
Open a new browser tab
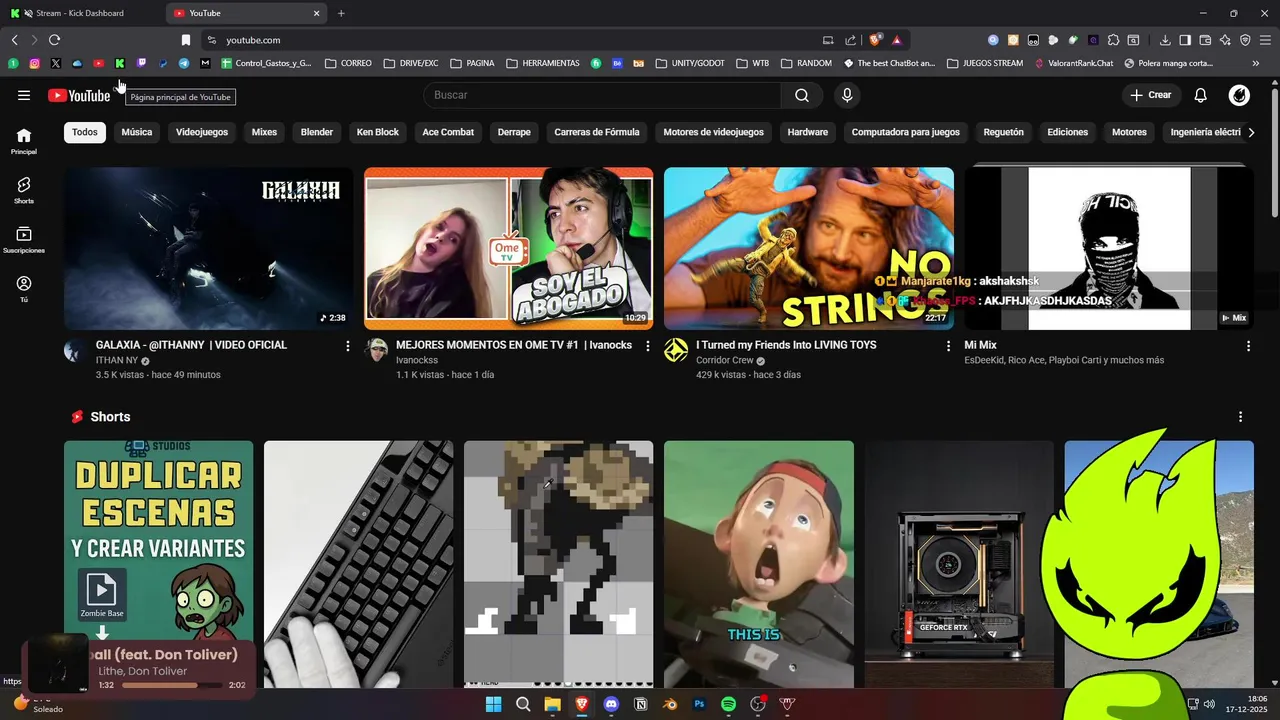tap(341, 13)
